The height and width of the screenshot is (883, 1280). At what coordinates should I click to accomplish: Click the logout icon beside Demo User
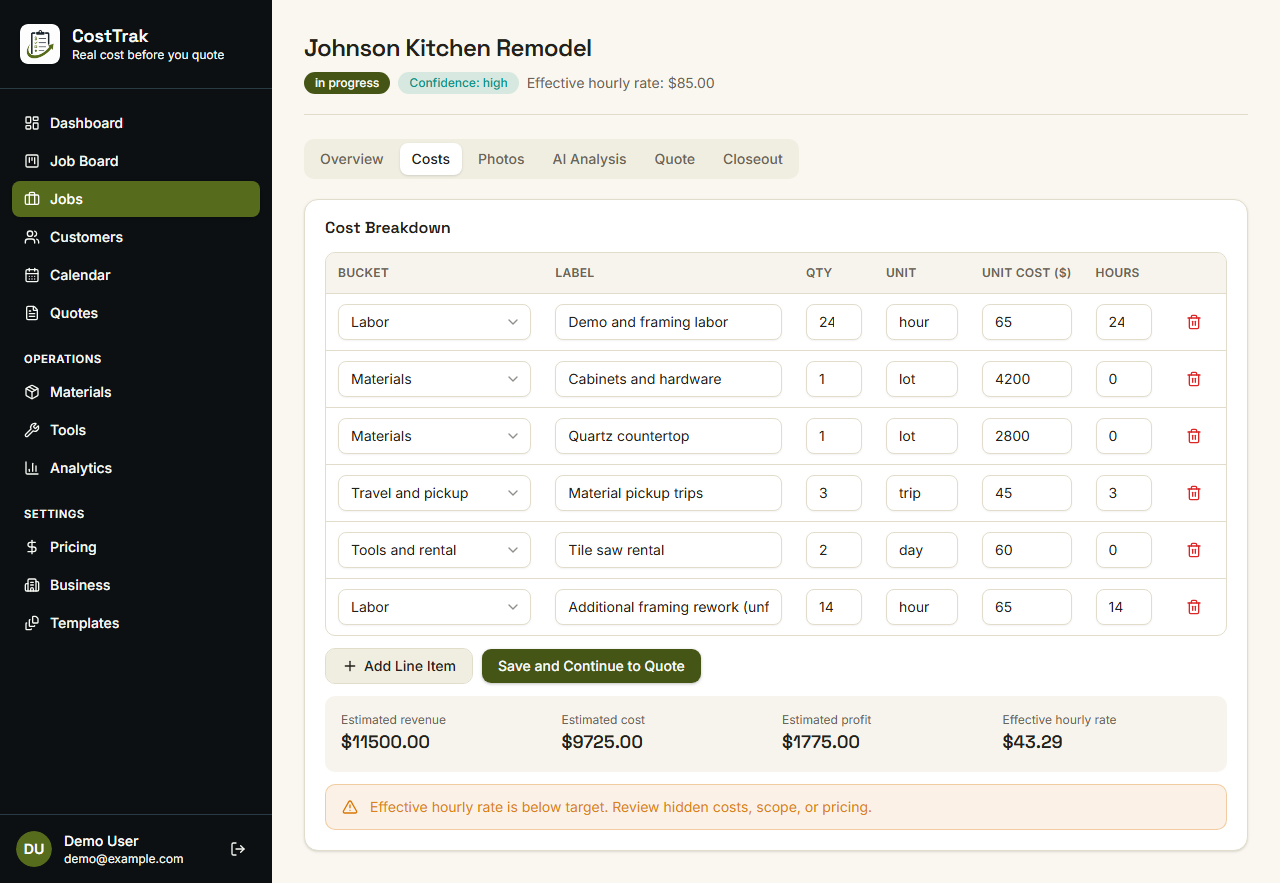[238, 849]
